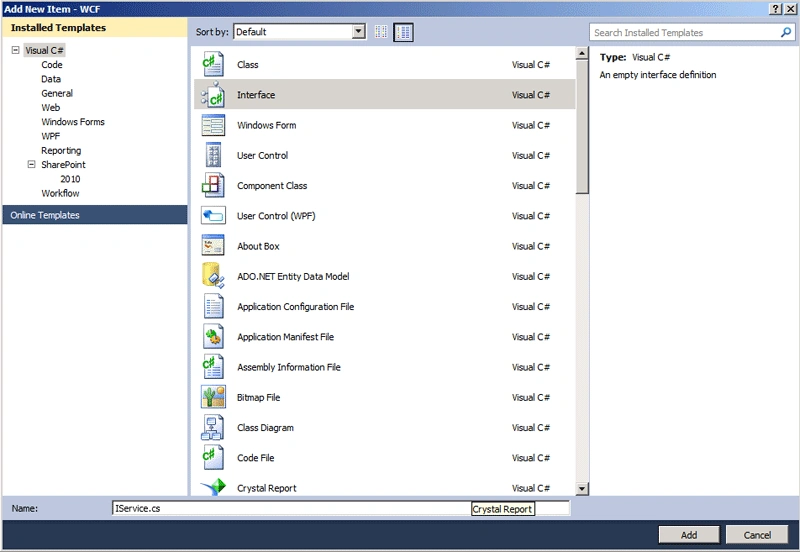Click the Class Diagram template name
The height and width of the screenshot is (552, 800).
pyautogui.click(x=265, y=428)
